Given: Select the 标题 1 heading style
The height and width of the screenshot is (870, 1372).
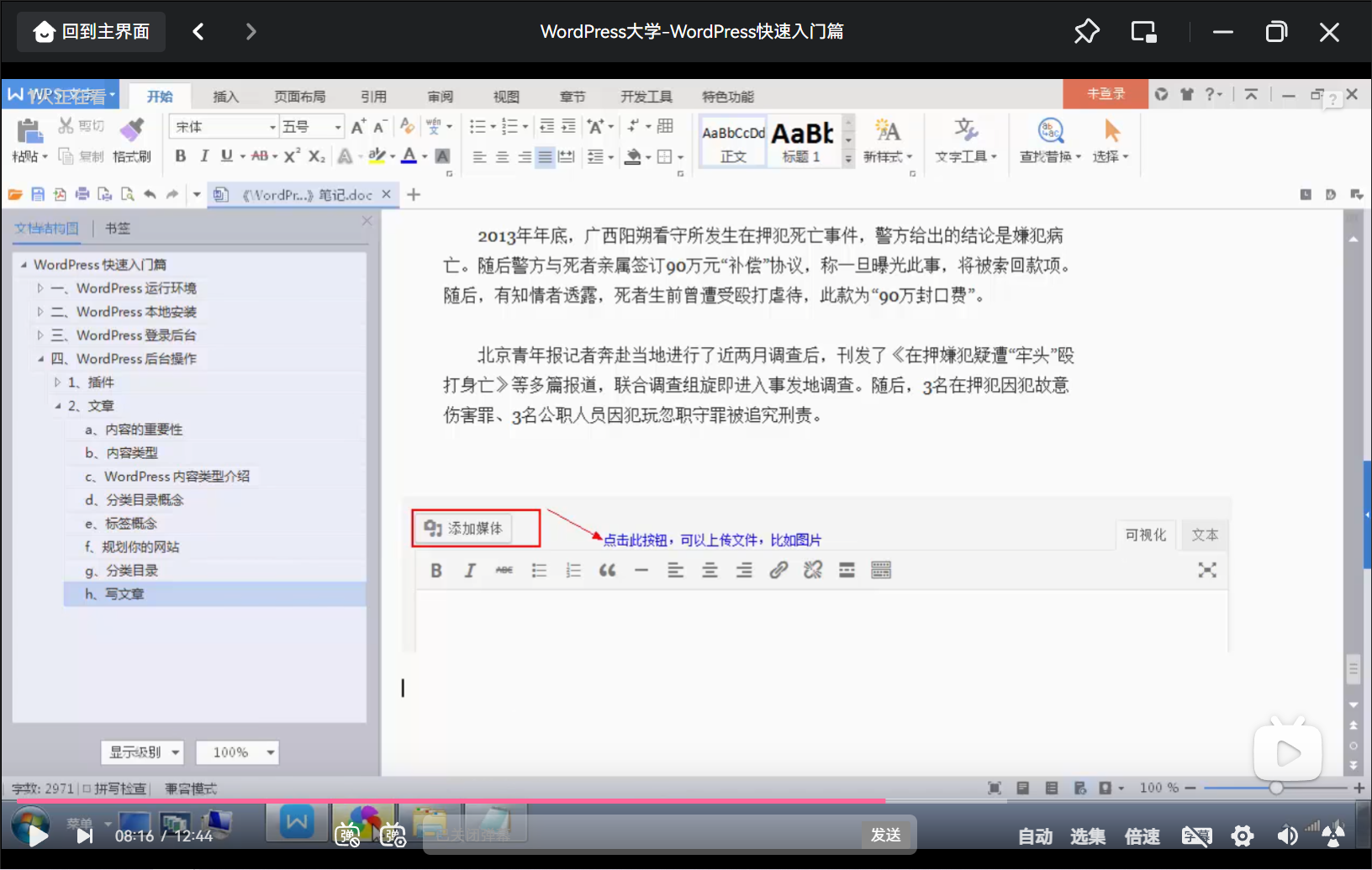Looking at the screenshot, I should (802, 141).
